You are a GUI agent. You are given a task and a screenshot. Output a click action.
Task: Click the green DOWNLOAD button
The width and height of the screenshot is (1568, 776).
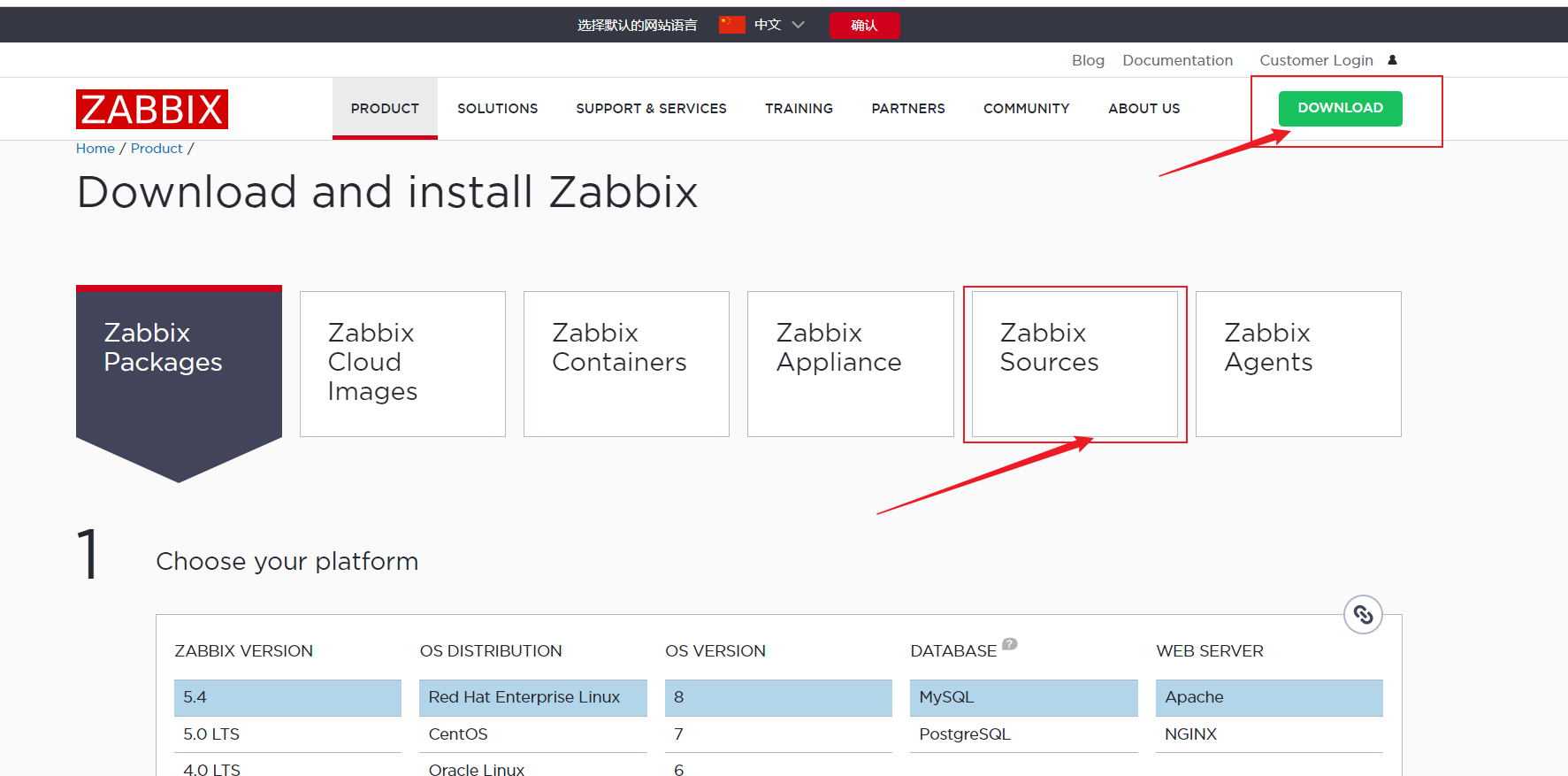[1340, 108]
